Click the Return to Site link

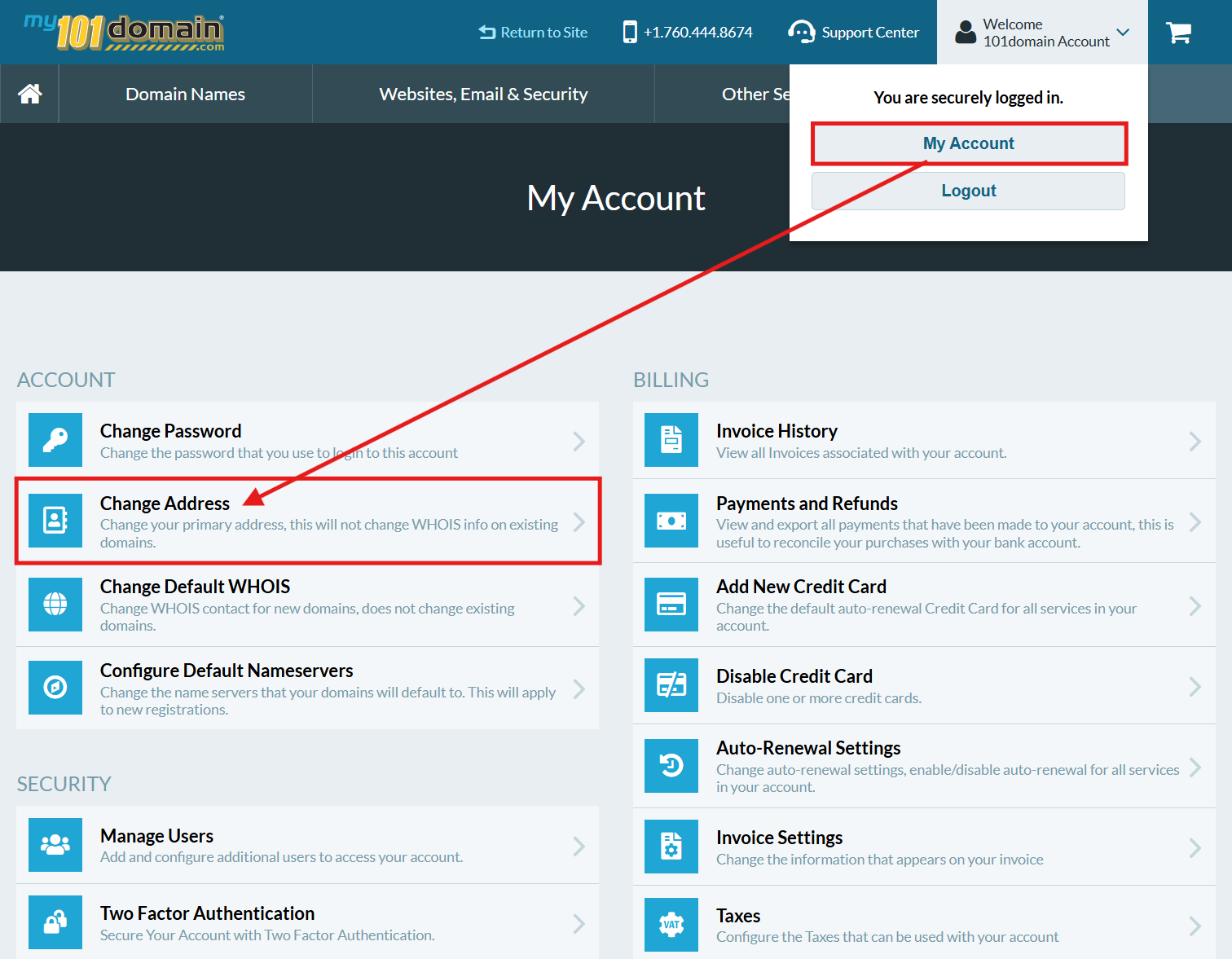click(x=532, y=32)
